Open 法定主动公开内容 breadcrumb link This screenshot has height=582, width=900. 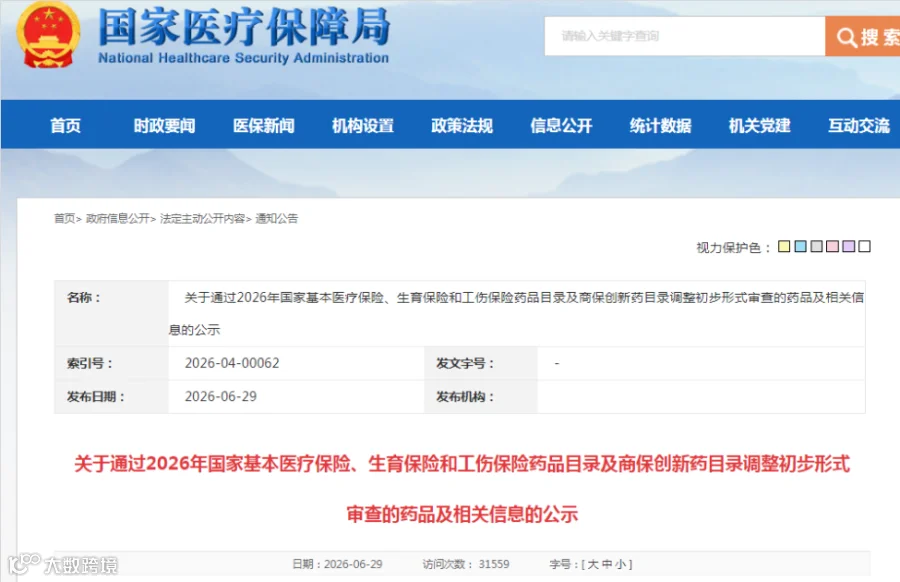click(x=202, y=218)
